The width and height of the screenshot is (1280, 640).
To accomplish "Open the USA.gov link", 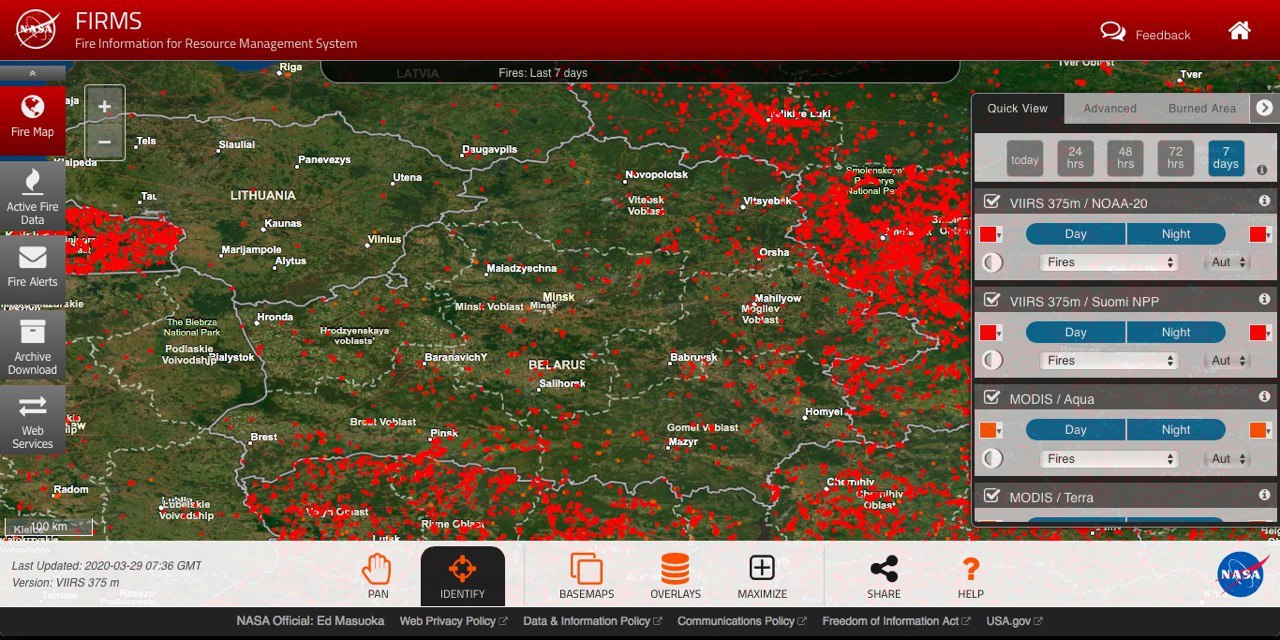I will pyautogui.click(x=1014, y=621).
